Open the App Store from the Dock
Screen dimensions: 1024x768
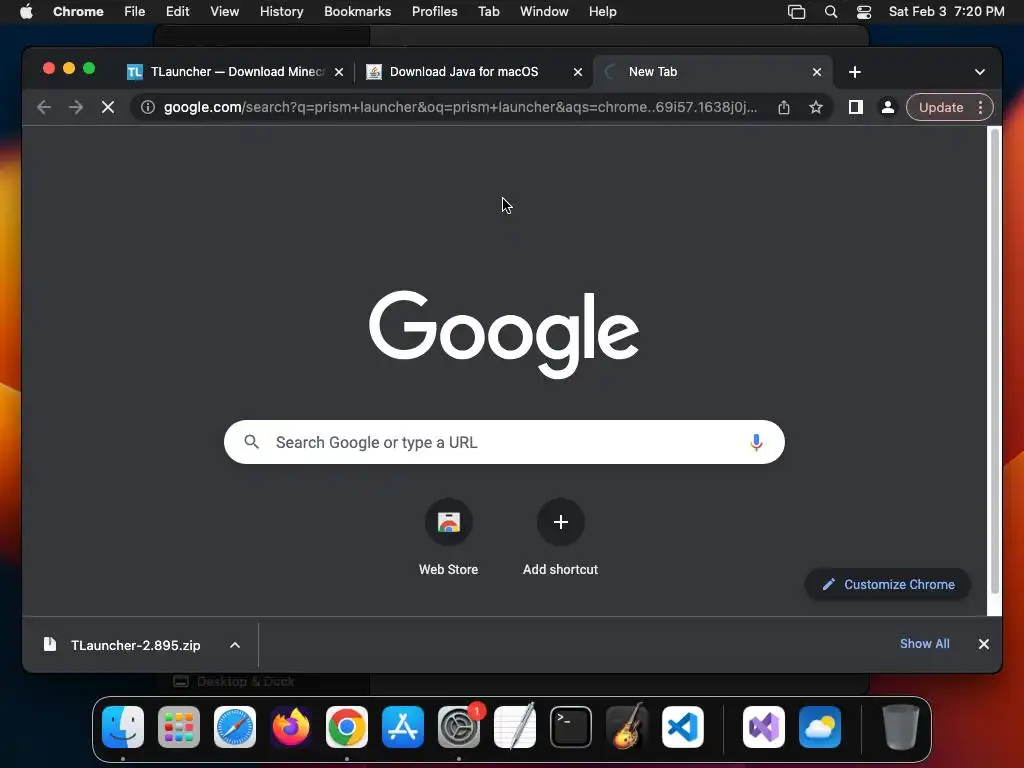click(403, 727)
